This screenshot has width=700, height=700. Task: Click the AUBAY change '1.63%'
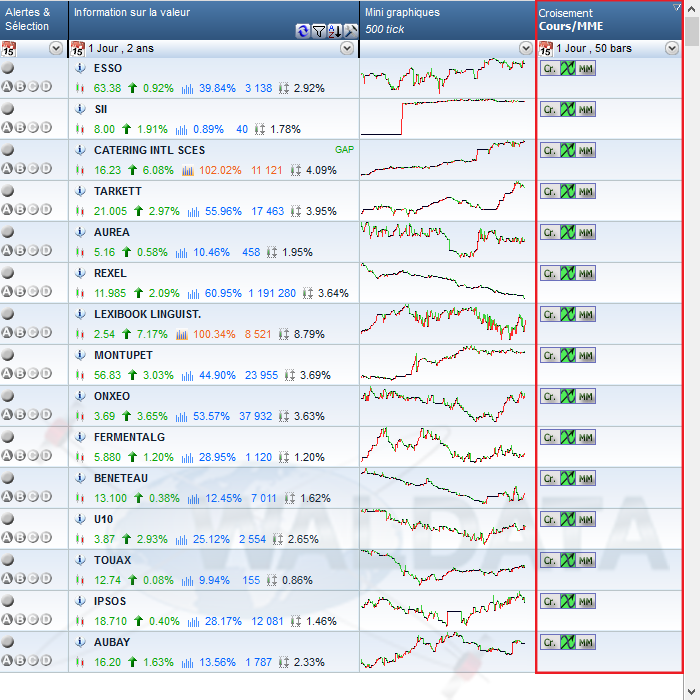(x=158, y=662)
